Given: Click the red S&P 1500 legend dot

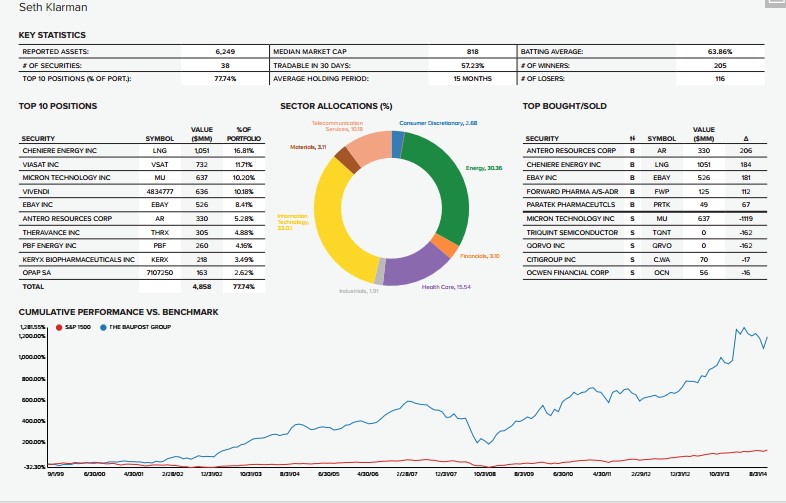Looking at the screenshot, I should [x=59, y=327].
